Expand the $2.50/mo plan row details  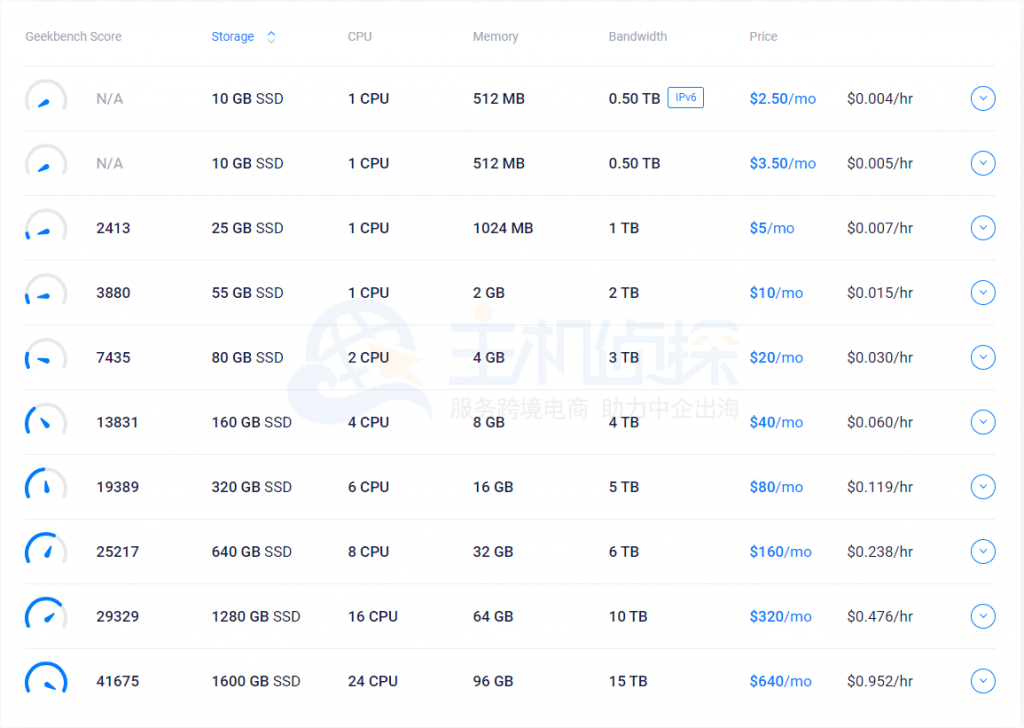point(983,99)
